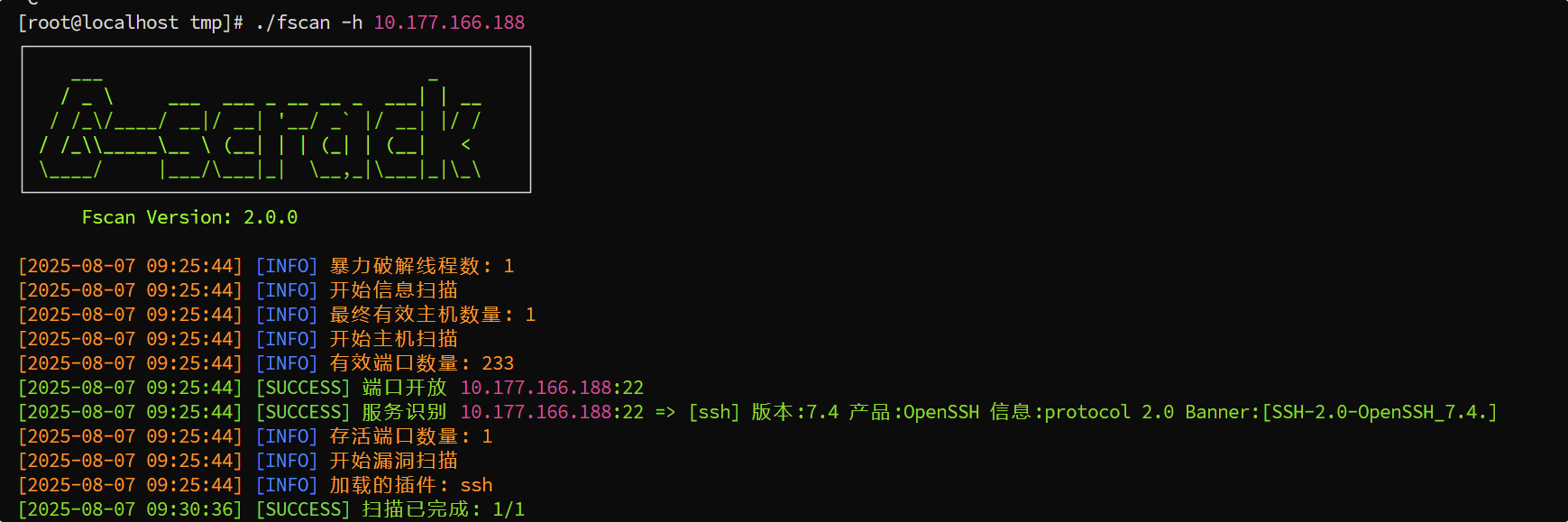Click the 加载的插件: ssh message

pos(411,485)
